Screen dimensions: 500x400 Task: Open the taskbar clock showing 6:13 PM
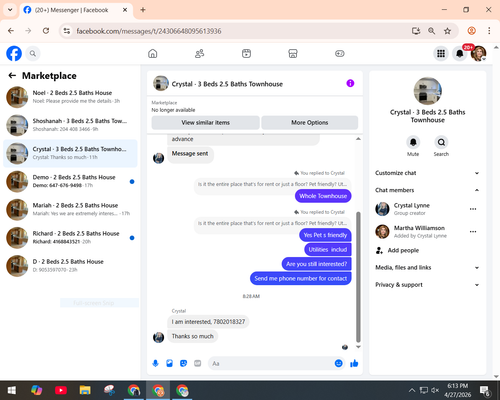(458, 390)
